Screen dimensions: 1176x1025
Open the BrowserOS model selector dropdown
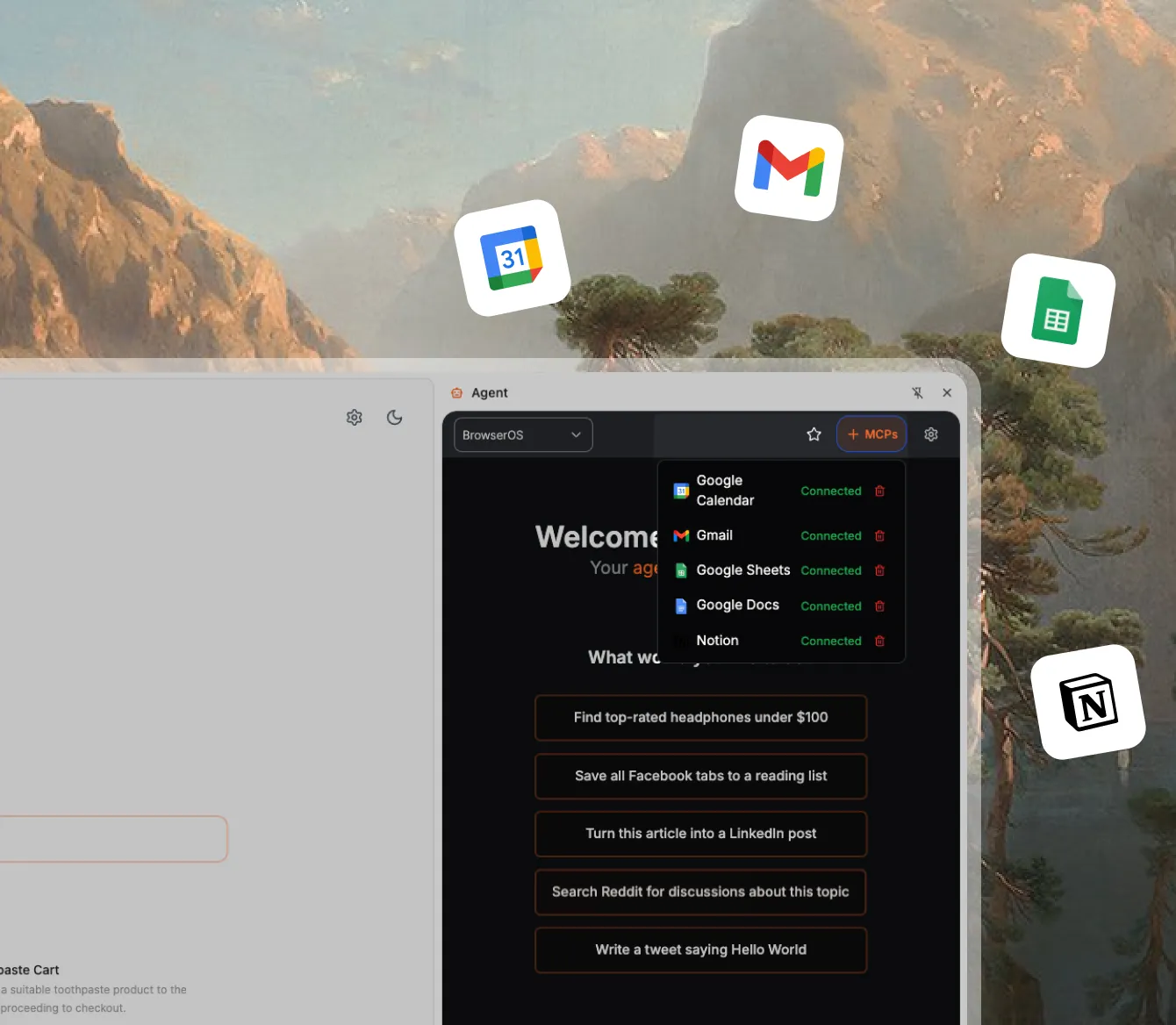(x=522, y=434)
